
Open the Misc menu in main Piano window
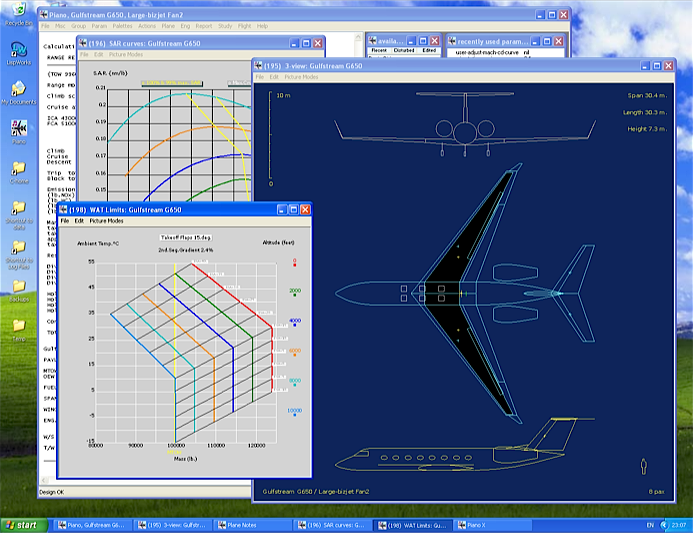tap(60, 26)
